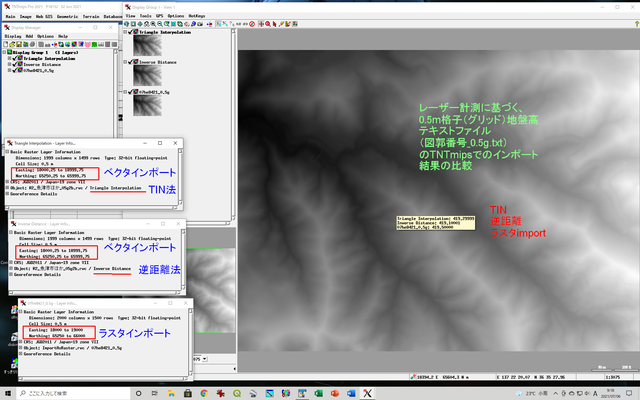Expand CRS row in Triangle Interpolation Layer Info

(7, 182)
